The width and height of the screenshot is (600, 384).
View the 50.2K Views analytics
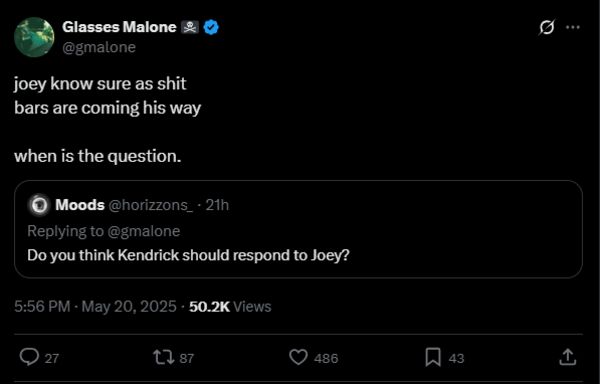pyautogui.click(x=230, y=306)
